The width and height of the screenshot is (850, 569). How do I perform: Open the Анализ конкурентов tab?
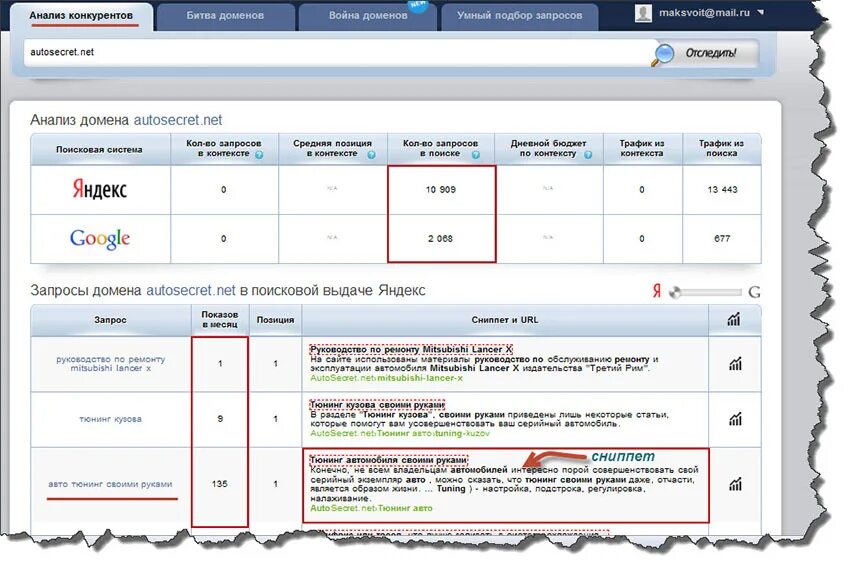click(x=81, y=16)
